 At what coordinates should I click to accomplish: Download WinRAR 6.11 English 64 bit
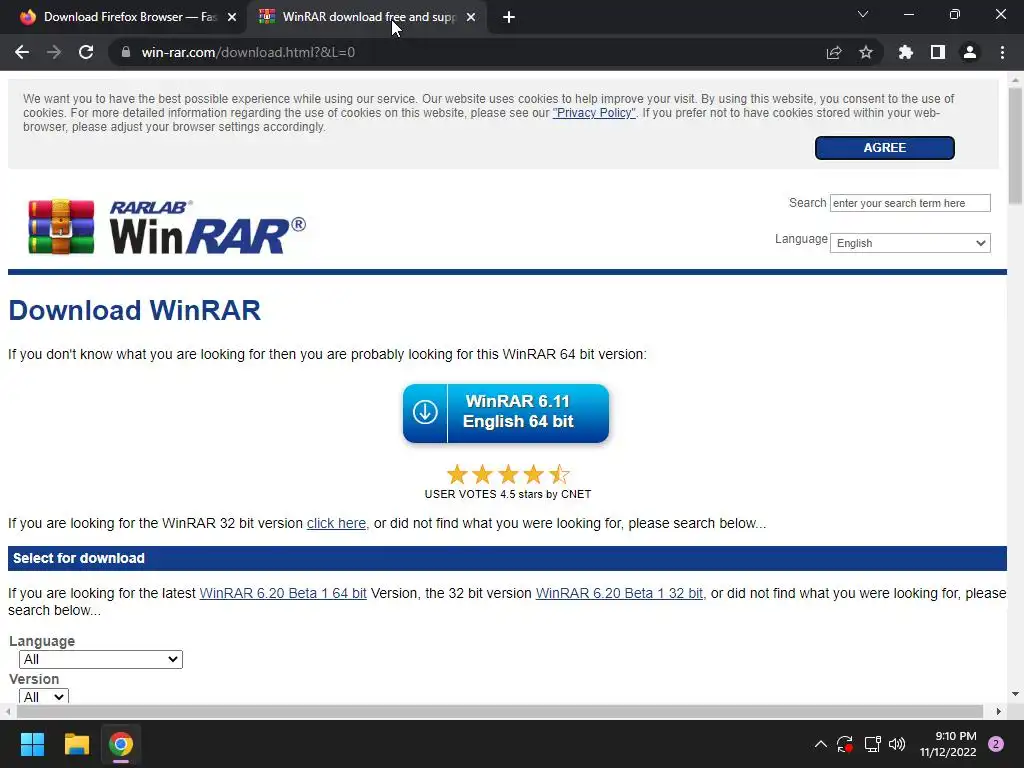click(505, 413)
